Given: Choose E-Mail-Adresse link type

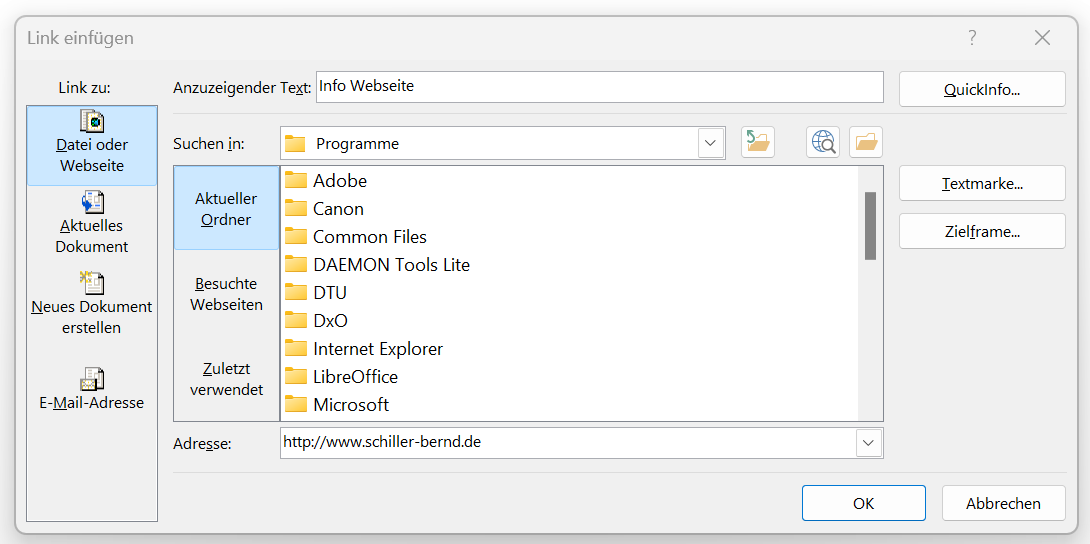Looking at the screenshot, I should (x=92, y=391).
